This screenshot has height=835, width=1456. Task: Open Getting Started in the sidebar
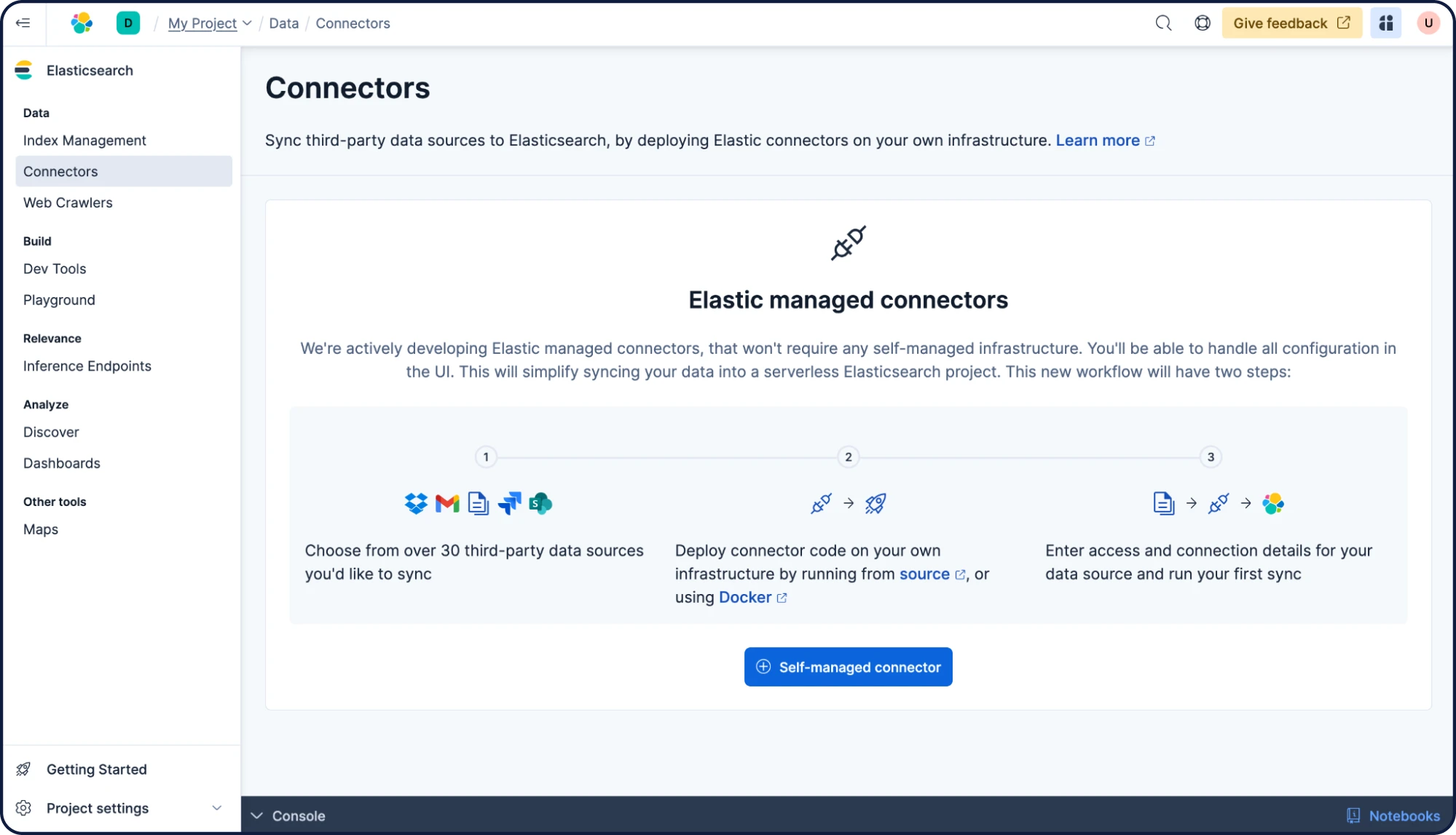pos(96,769)
